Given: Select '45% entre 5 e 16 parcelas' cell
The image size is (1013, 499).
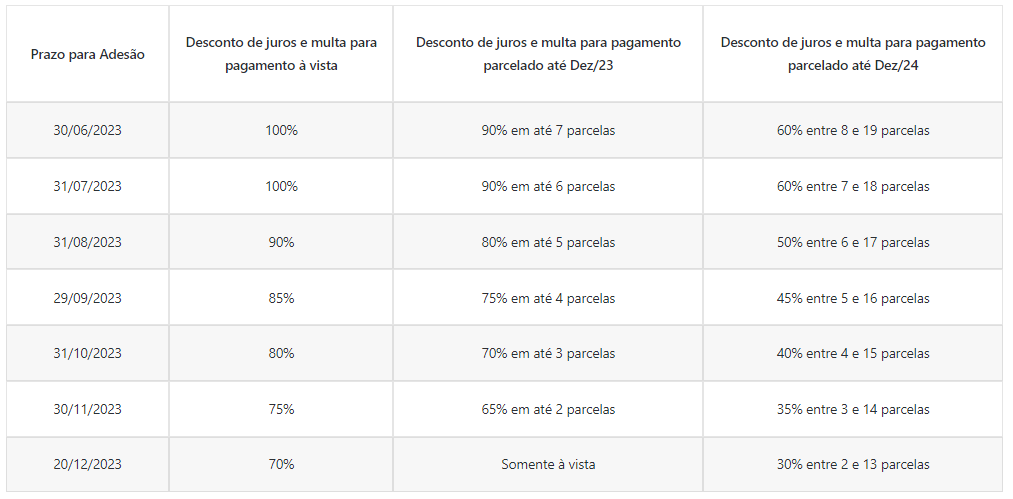Looking at the screenshot, I should tap(853, 298).
